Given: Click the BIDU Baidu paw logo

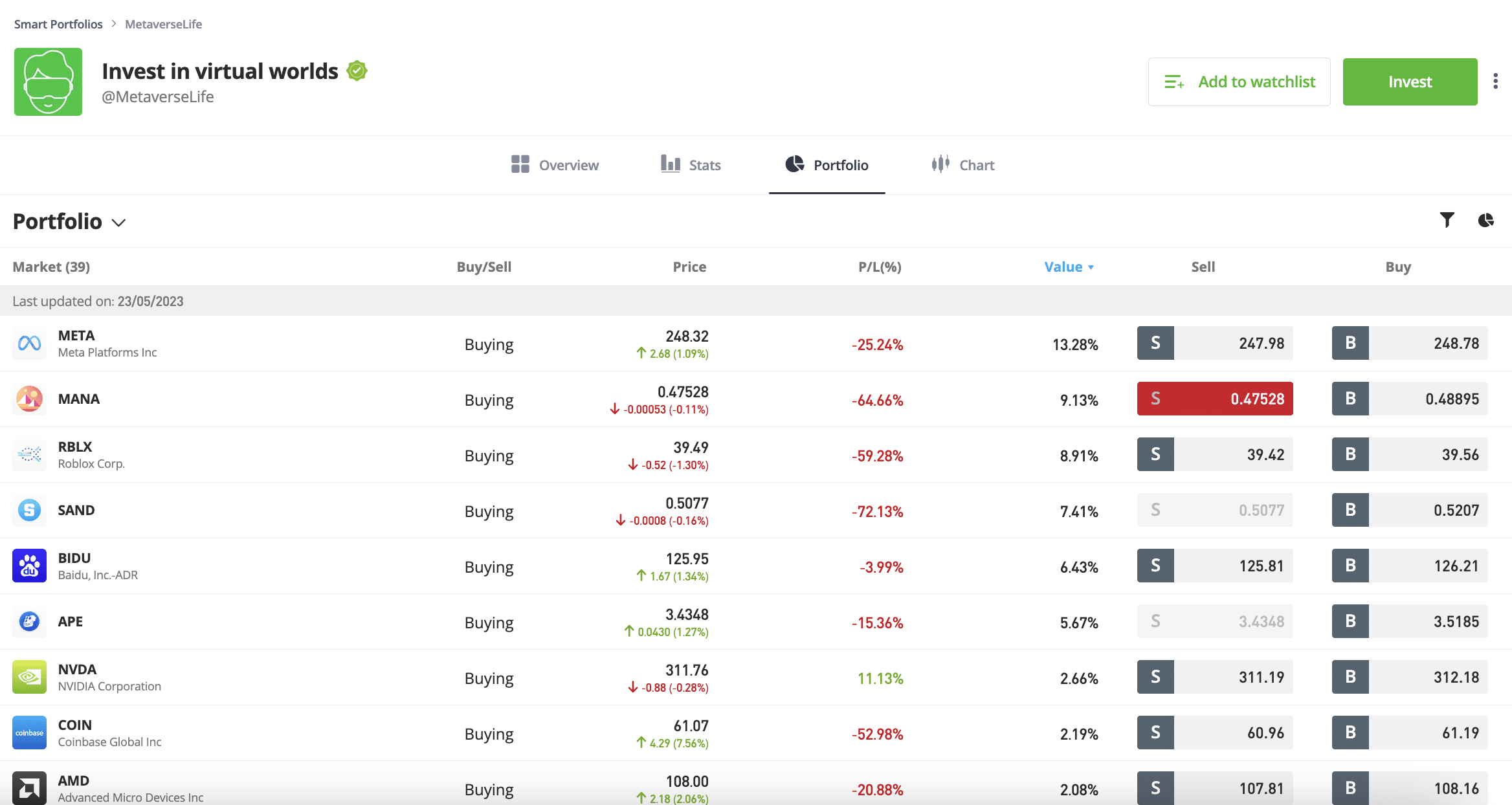Looking at the screenshot, I should (29, 566).
